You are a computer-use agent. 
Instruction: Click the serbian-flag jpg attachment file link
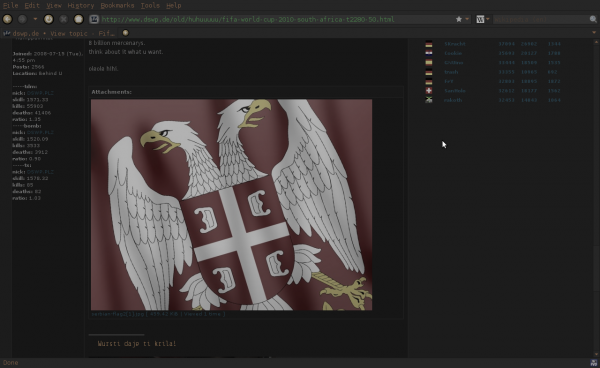pyautogui.click(x=158, y=314)
